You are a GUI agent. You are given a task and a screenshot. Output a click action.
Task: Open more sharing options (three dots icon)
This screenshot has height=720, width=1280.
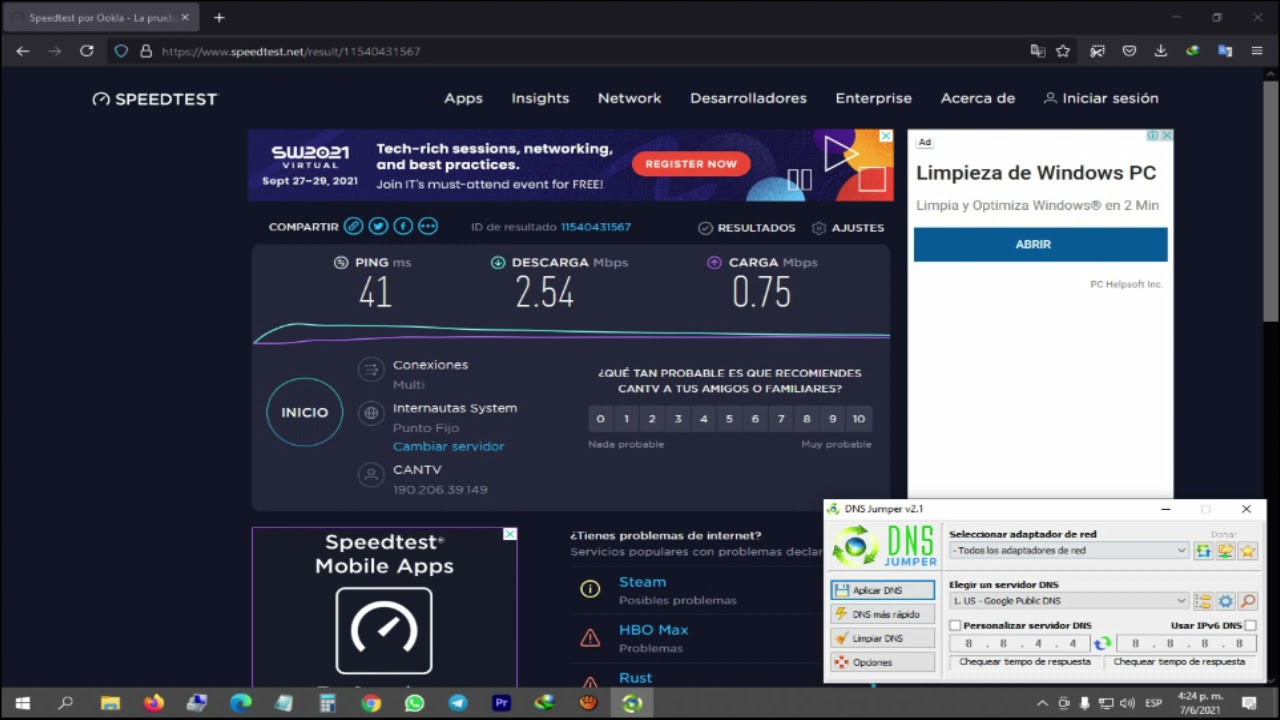(428, 227)
